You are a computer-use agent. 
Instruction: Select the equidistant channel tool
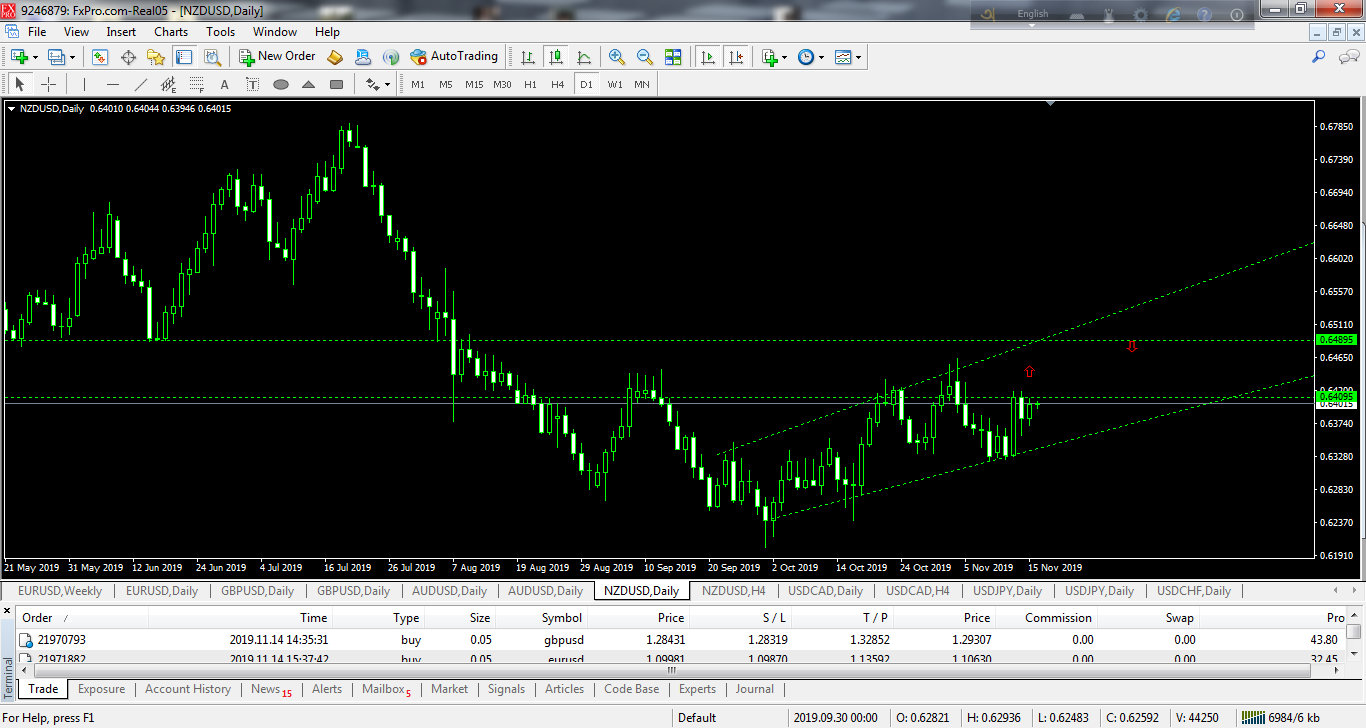pyautogui.click(x=168, y=84)
